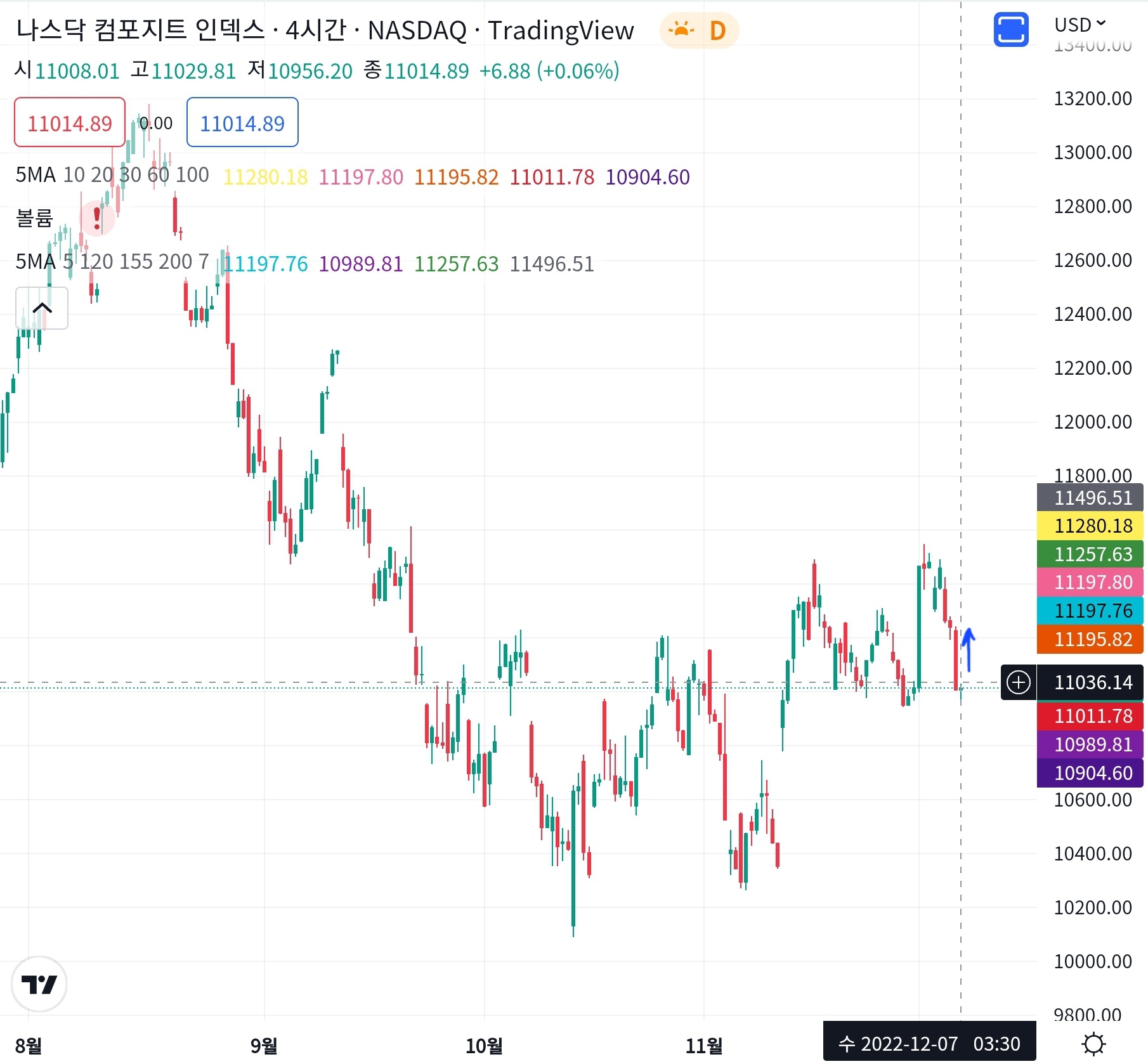Click the cyan 11197.76 price scale label

click(1090, 611)
